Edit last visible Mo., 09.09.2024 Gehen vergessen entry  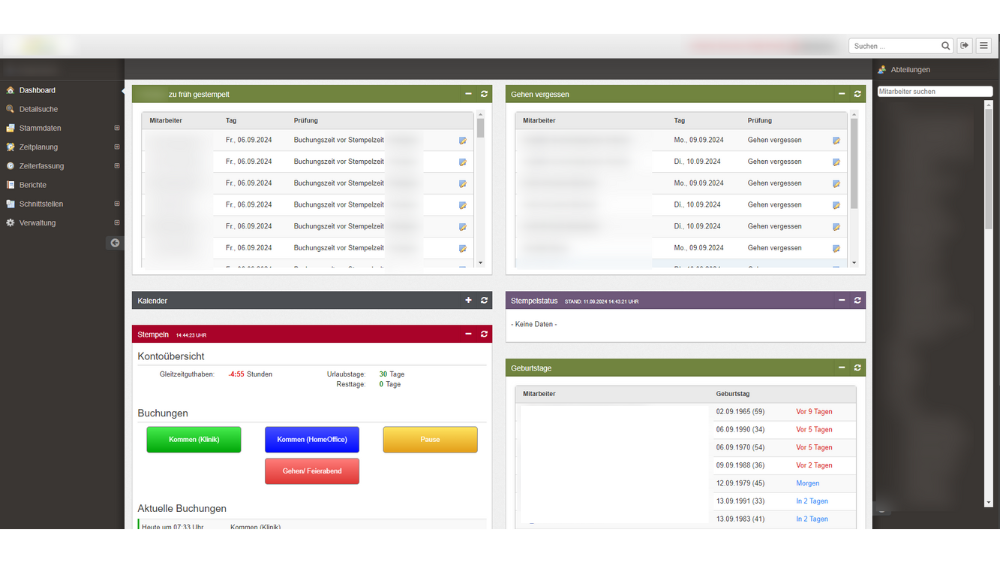click(836, 248)
